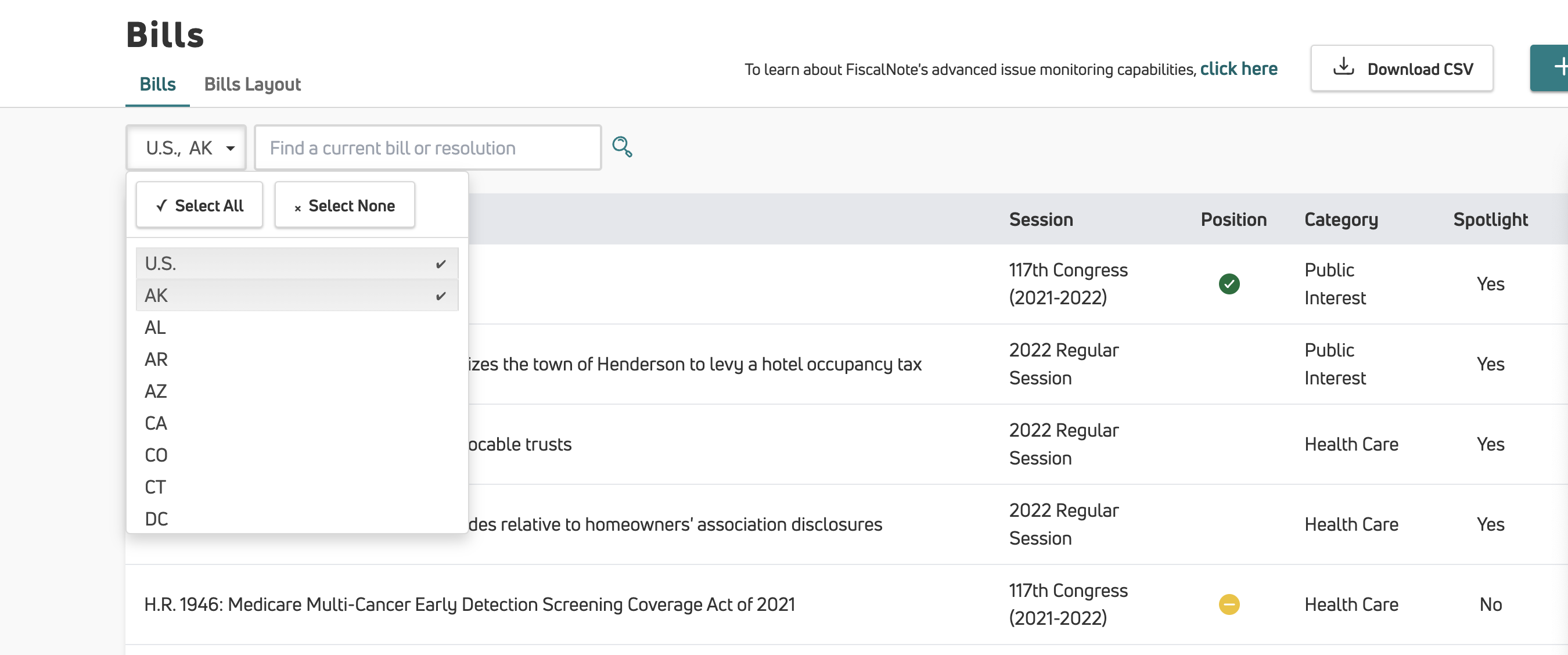This screenshot has width=1568, height=655.
Task: Click the yellow neutral position icon
Action: (x=1229, y=604)
